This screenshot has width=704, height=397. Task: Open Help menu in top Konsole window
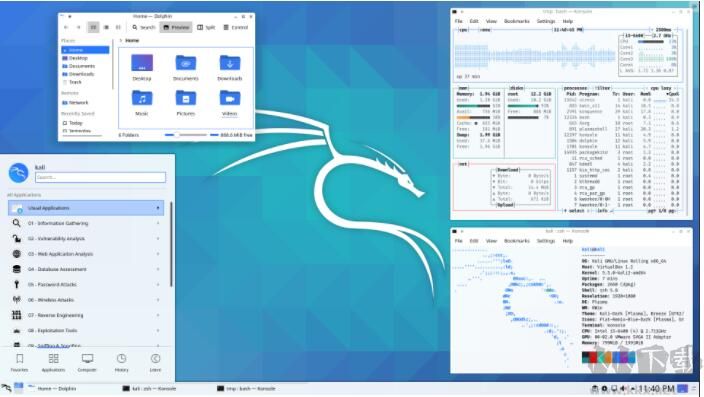[568, 21]
